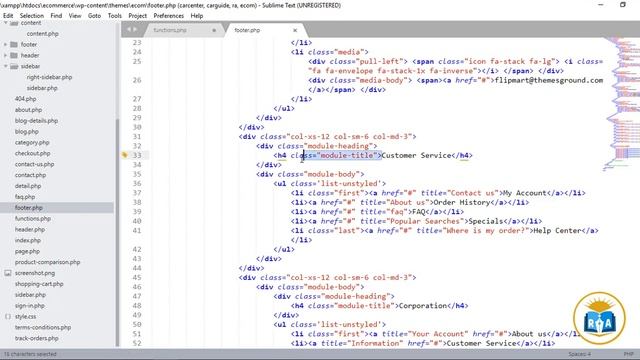Open detail.php file

28,186
